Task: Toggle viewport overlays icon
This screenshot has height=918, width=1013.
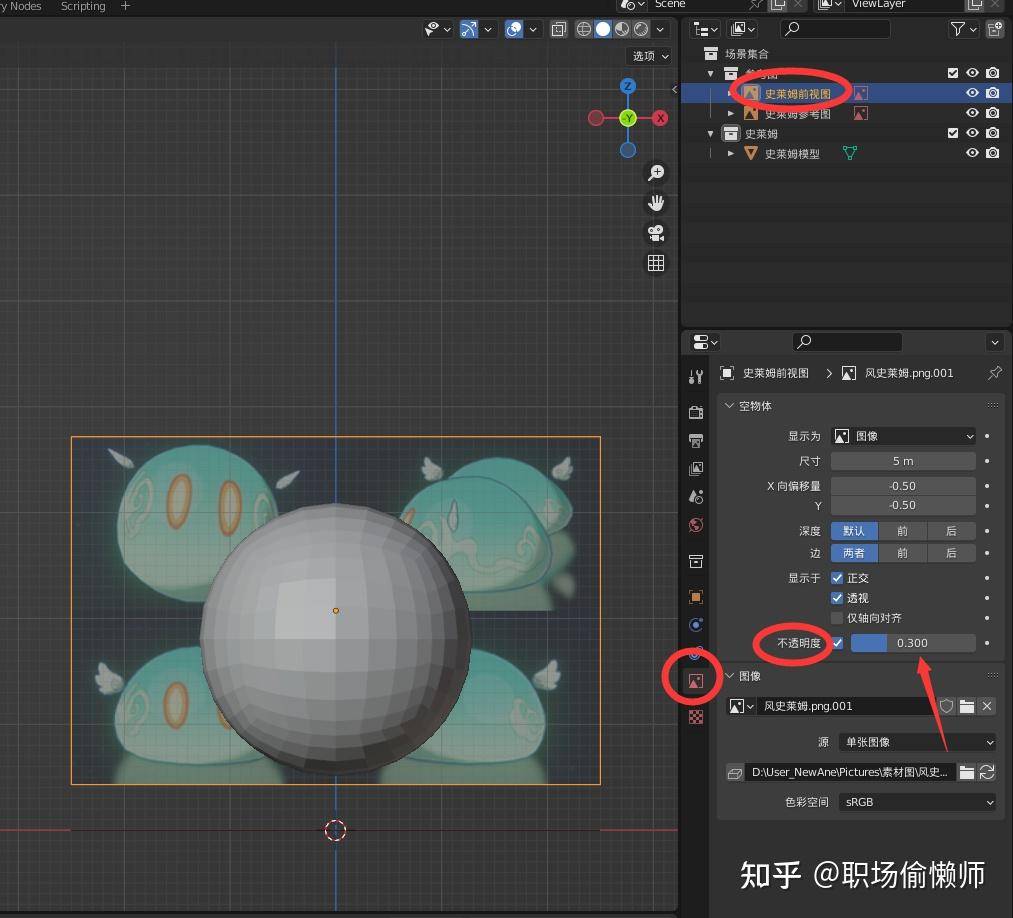Action: pyautogui.click(x=514, y=29)
